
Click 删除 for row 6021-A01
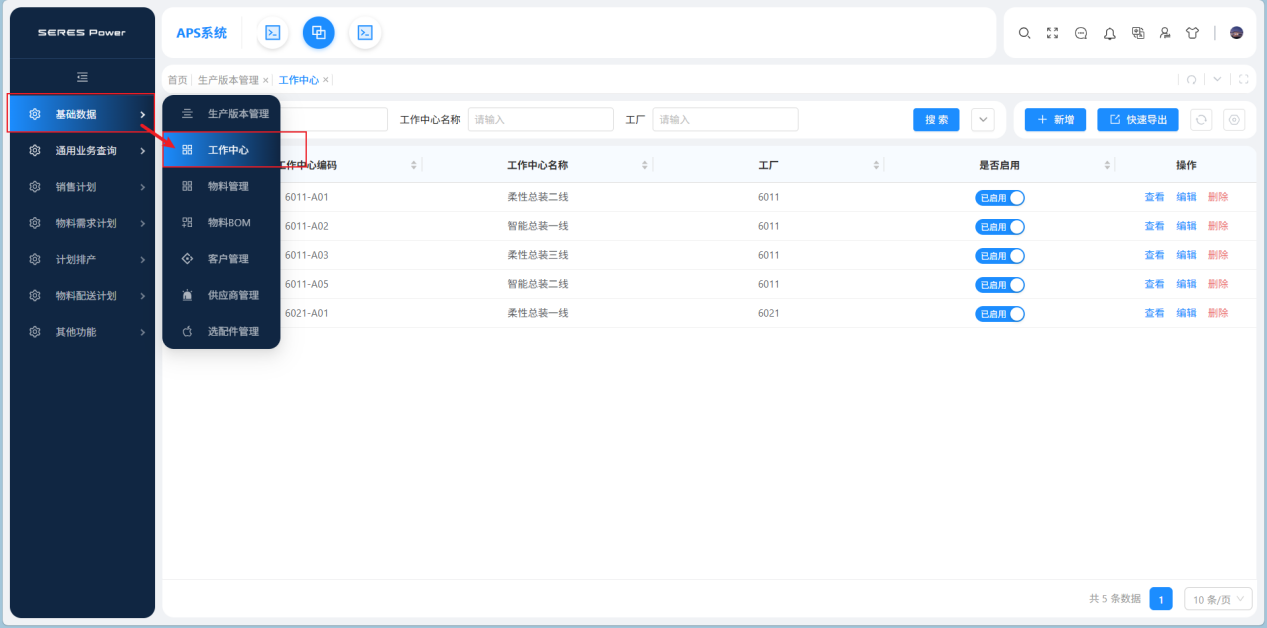(1218, 314)
